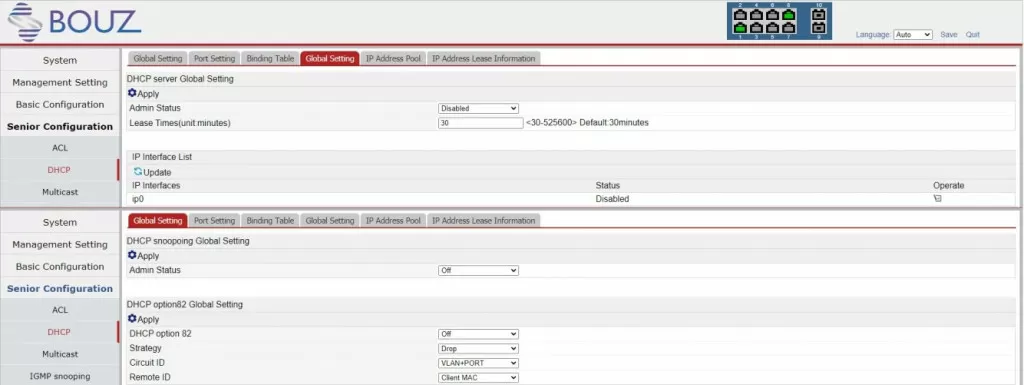Open DHCP server Admin Status dropdown
Image resolution: width=1024 pixels, height=385 pixels.
point(479,108)
